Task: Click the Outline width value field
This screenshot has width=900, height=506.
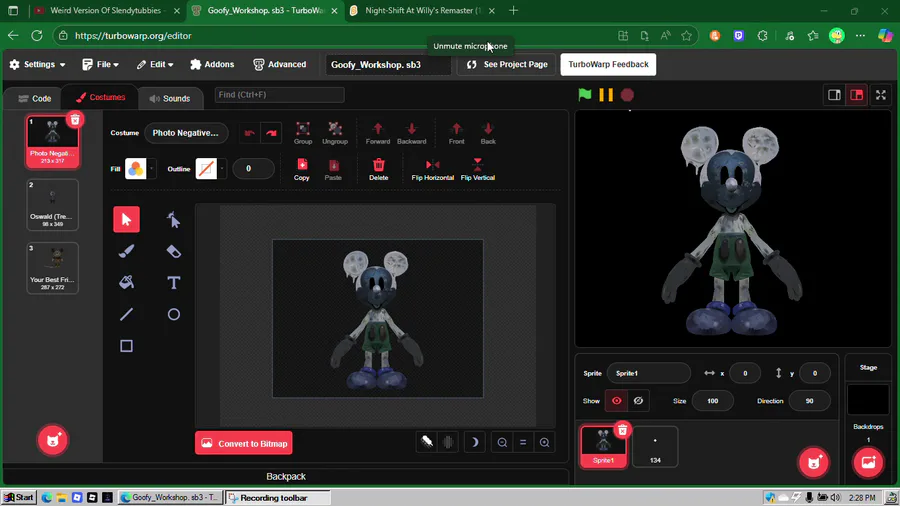Action: [253, 169]
